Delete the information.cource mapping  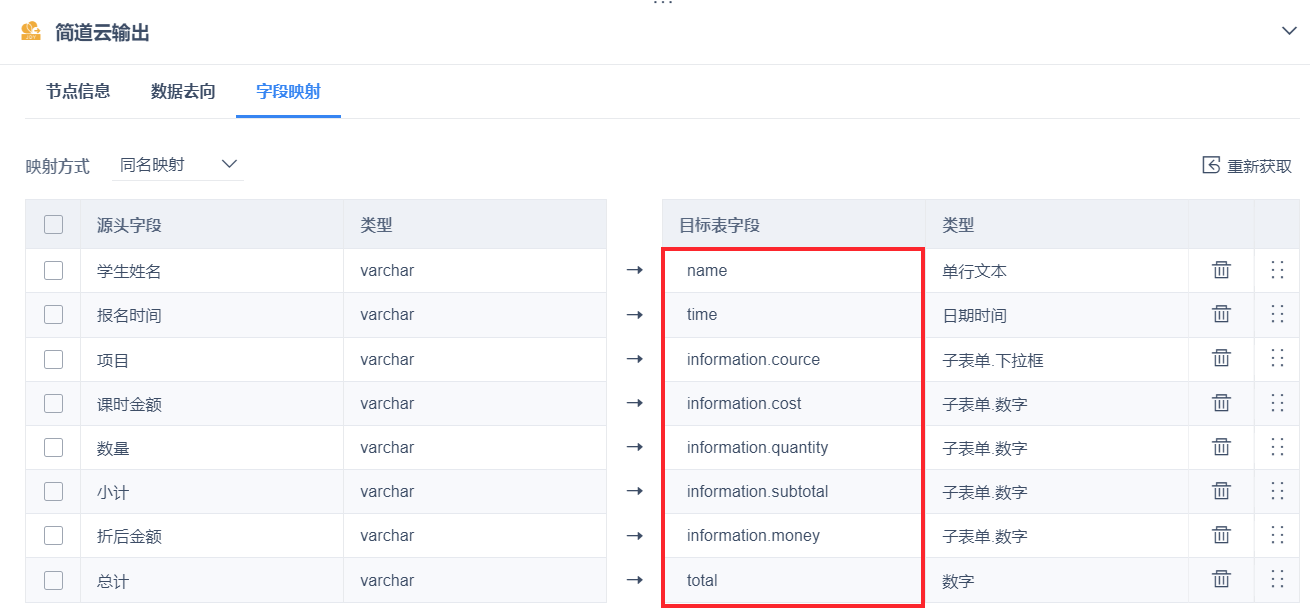1221,358
